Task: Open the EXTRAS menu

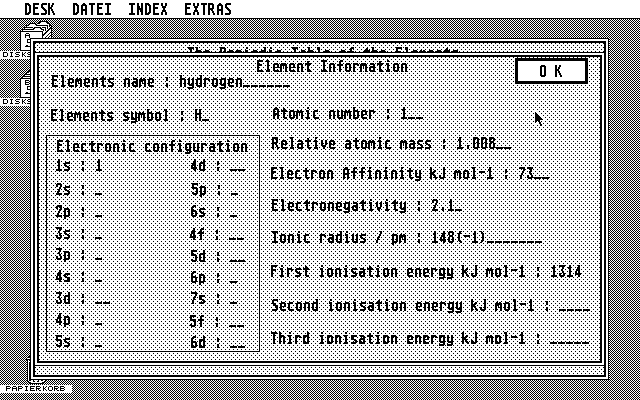Action: 207,10
